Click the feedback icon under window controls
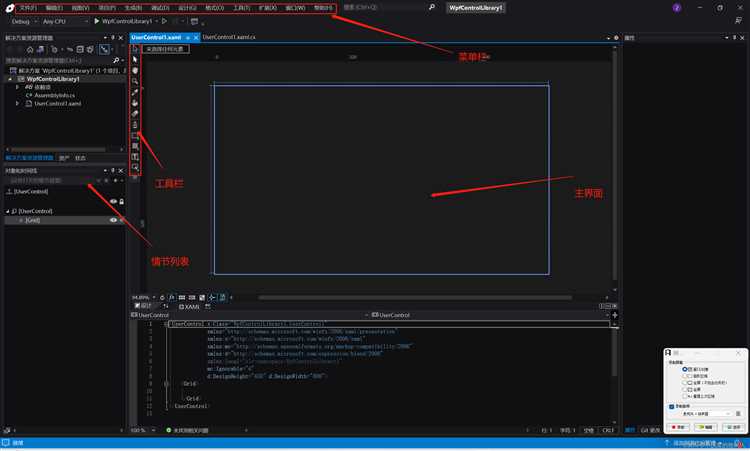Screen dimensions: 750x451 point(739,21)
